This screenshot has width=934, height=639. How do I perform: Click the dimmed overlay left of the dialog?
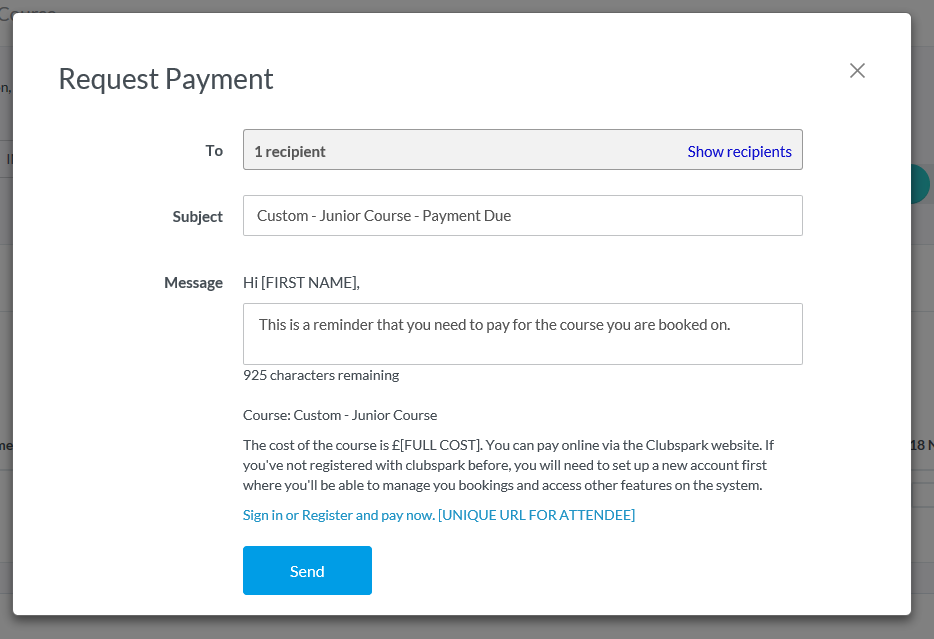point(6,320)
